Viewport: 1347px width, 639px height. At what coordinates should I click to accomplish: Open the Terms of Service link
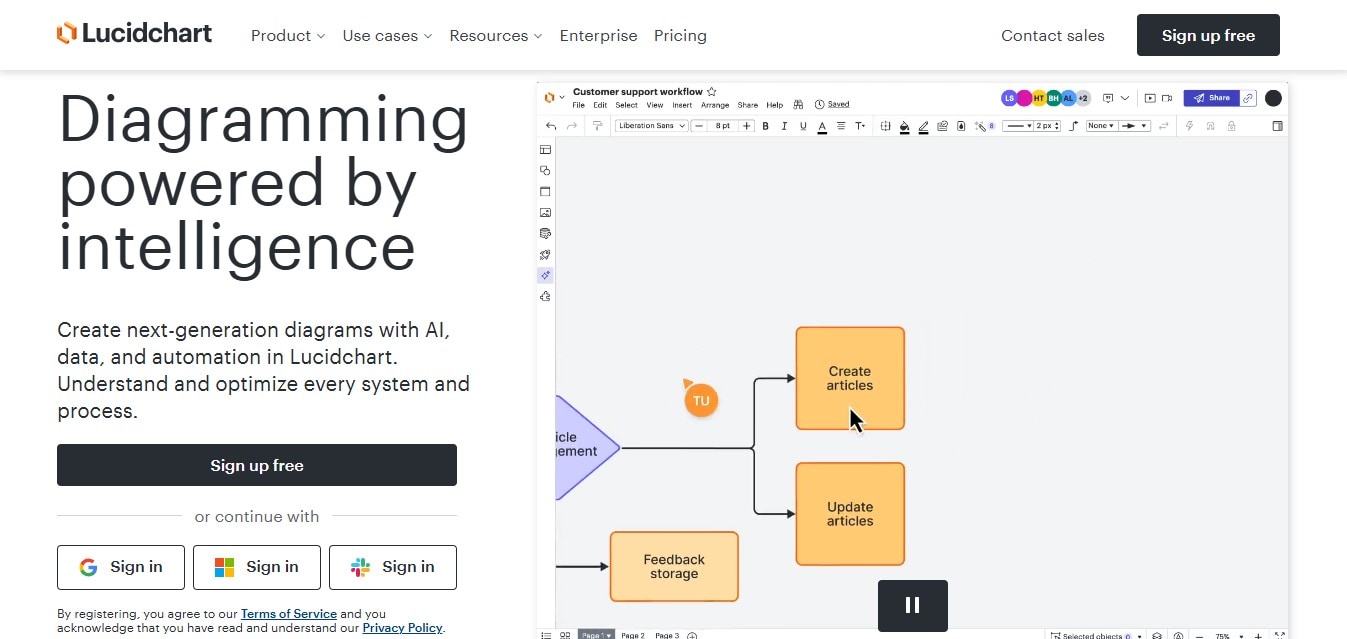[x=289, y=614]
